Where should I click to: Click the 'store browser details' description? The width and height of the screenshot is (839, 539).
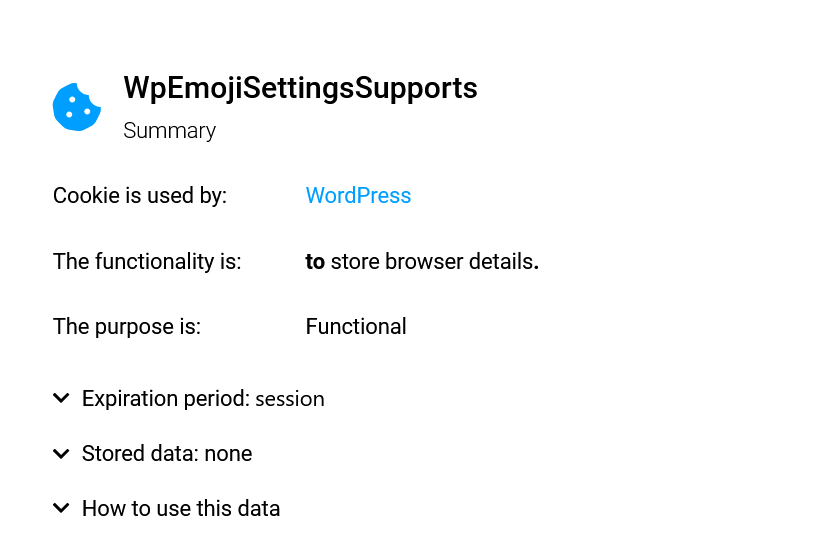[432, 262]
